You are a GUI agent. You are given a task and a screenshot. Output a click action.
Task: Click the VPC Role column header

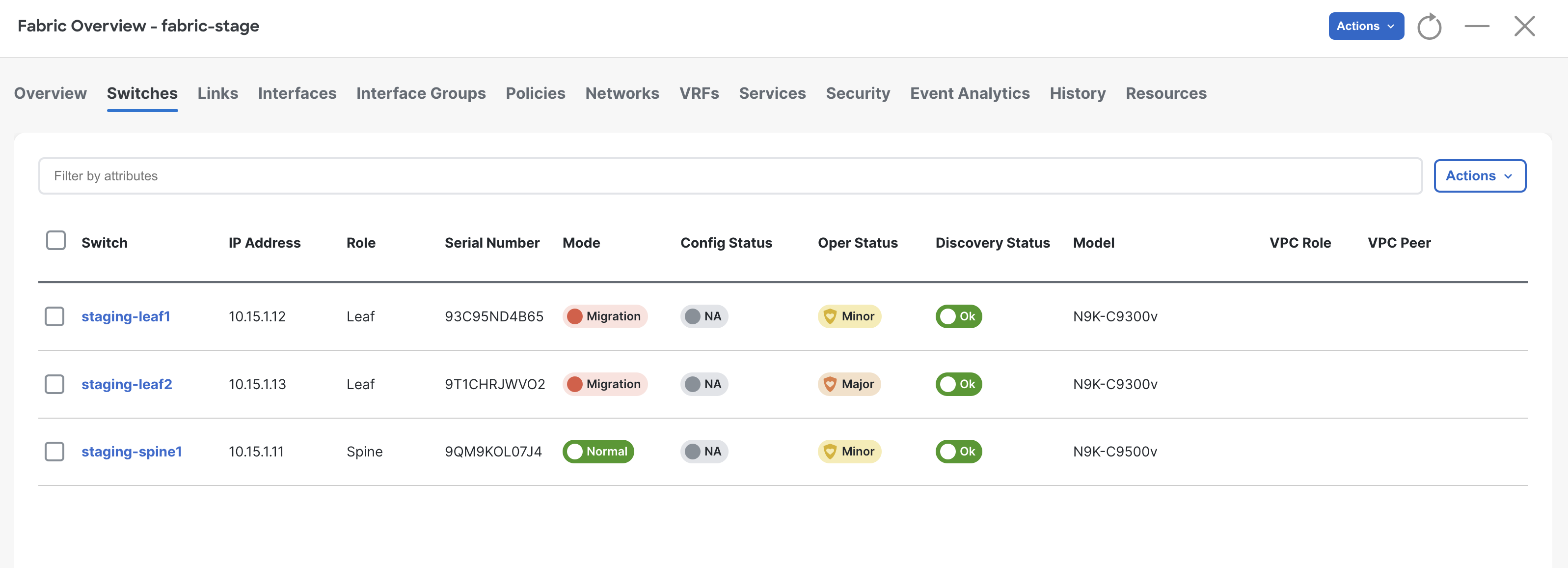click(1300, 243)
